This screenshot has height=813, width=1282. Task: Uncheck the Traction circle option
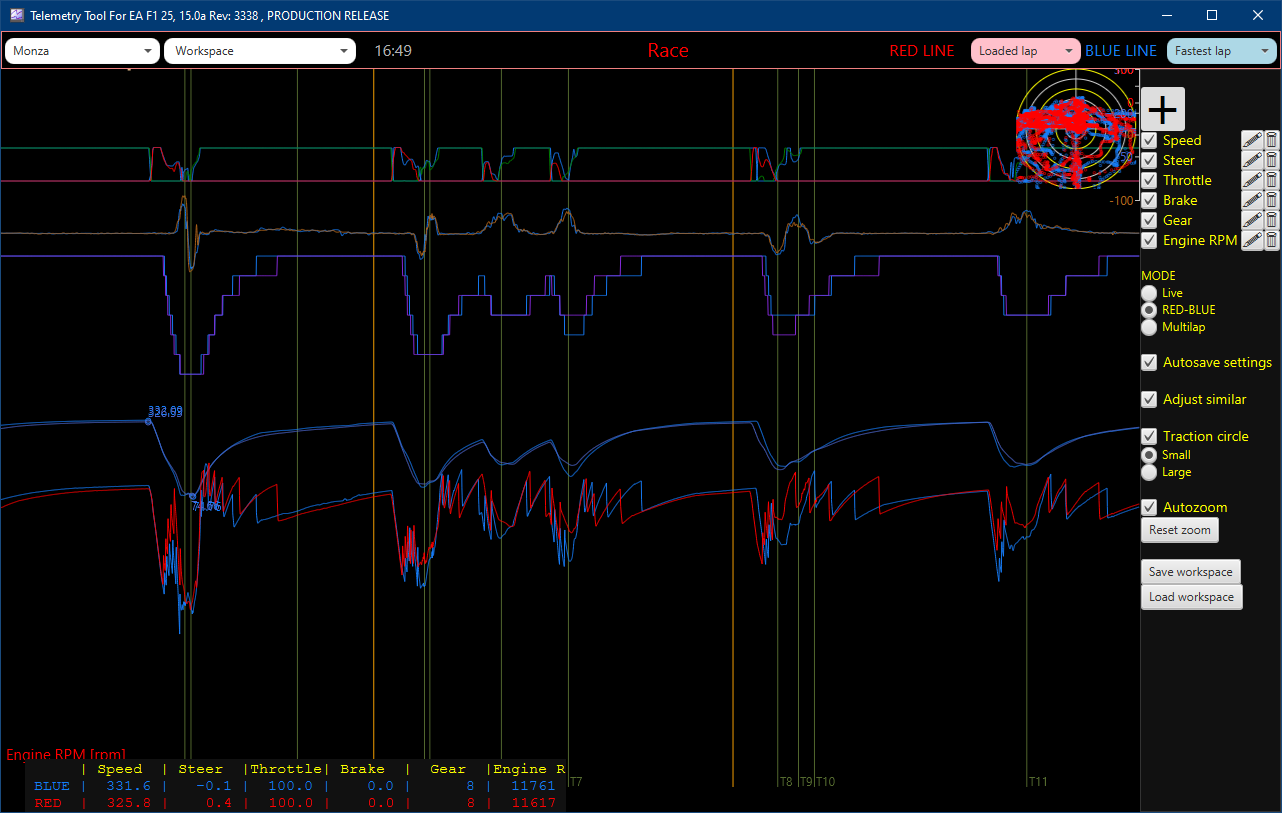pos(1148,436)
